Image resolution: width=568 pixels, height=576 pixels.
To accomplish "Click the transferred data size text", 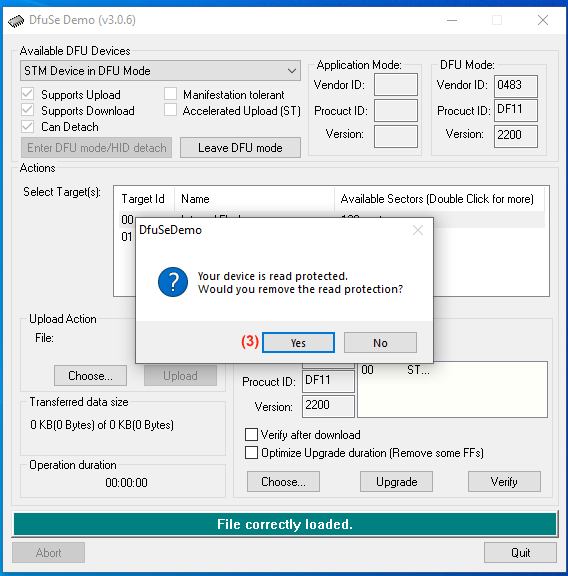I will click(102, 425).
